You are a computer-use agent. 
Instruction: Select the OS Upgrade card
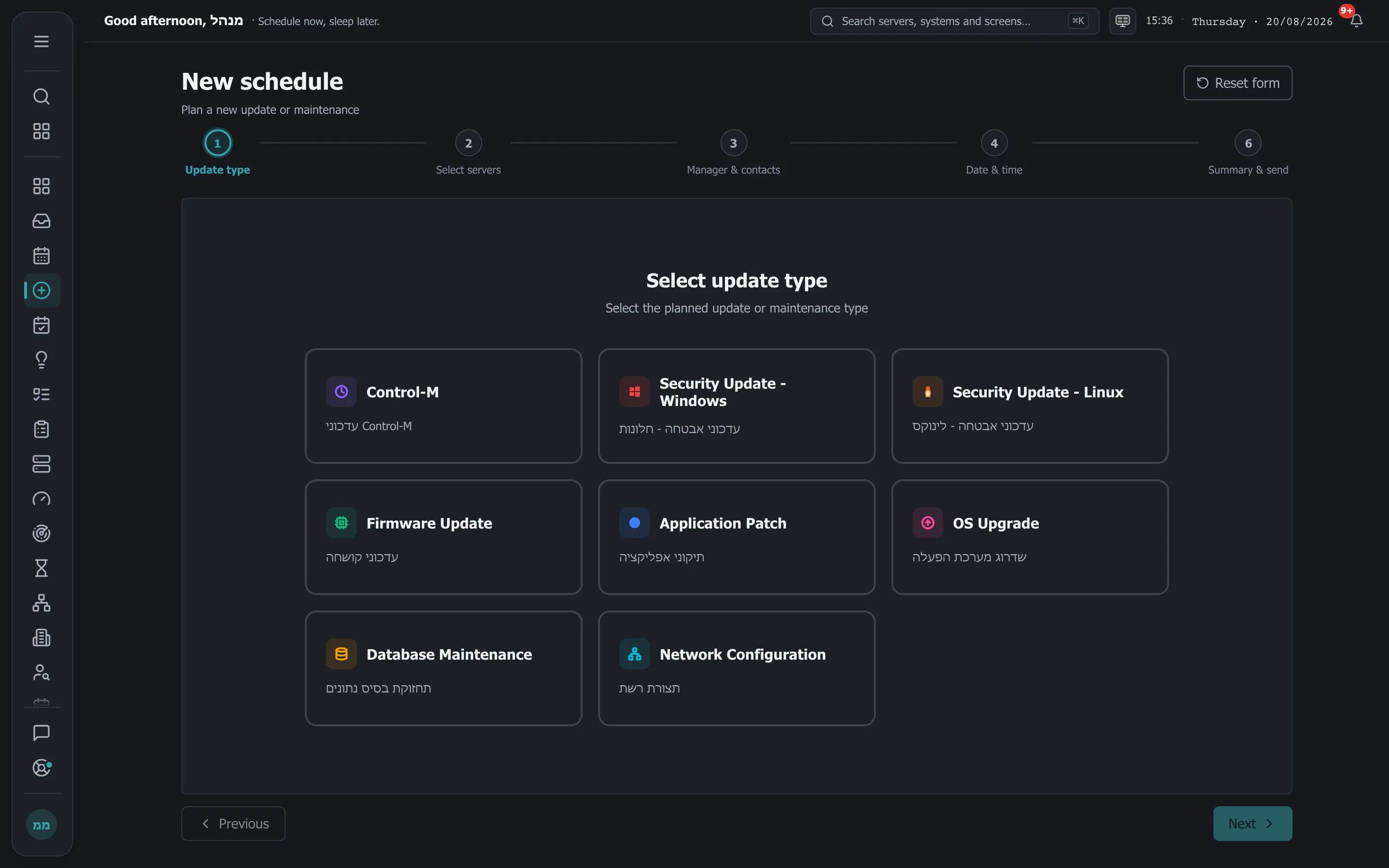(1030, 537)
